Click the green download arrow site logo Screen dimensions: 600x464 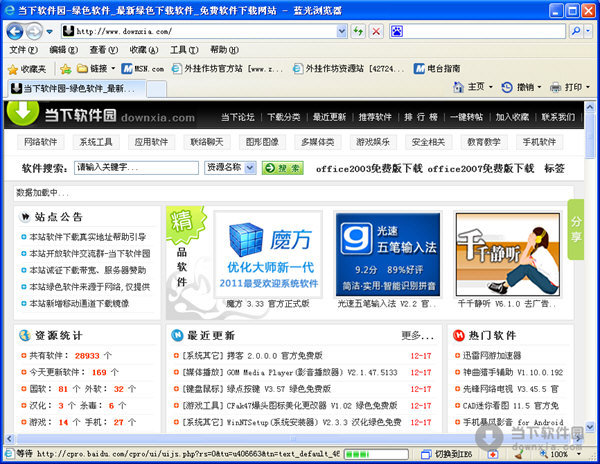pos(23,111)
